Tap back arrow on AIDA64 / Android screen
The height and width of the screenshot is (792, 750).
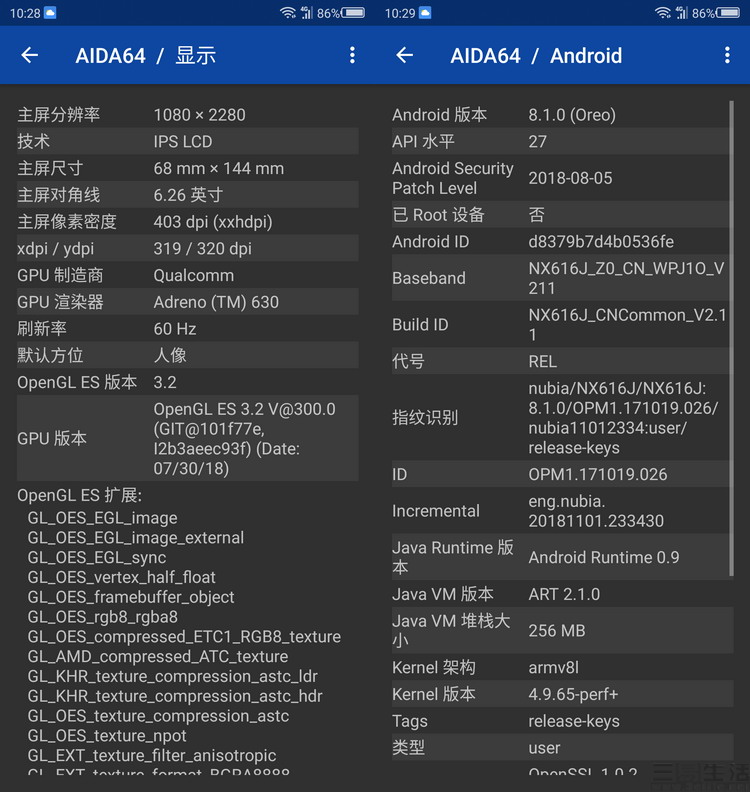point(404,56)
